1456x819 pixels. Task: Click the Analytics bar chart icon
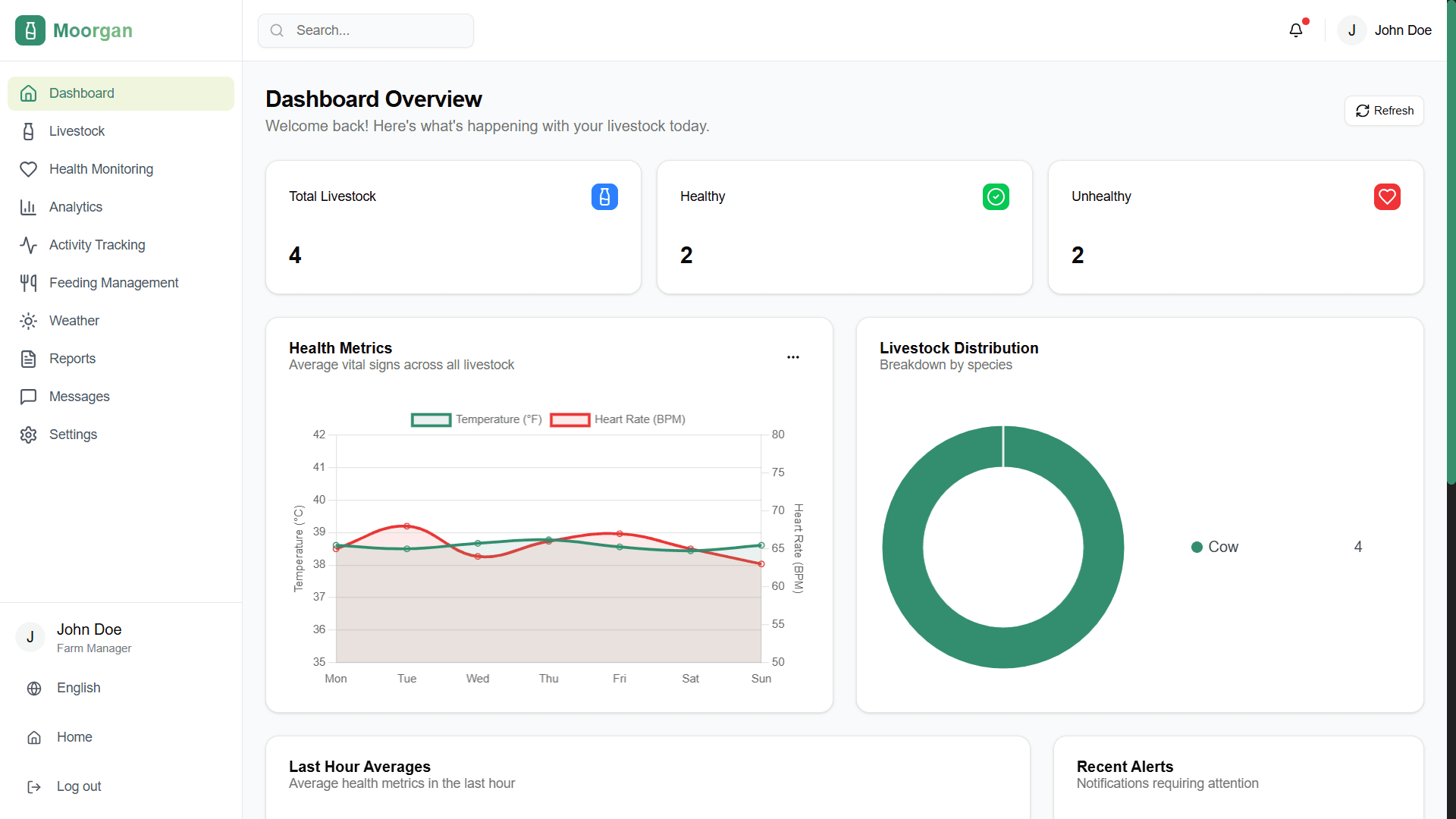tap(28, 207)
